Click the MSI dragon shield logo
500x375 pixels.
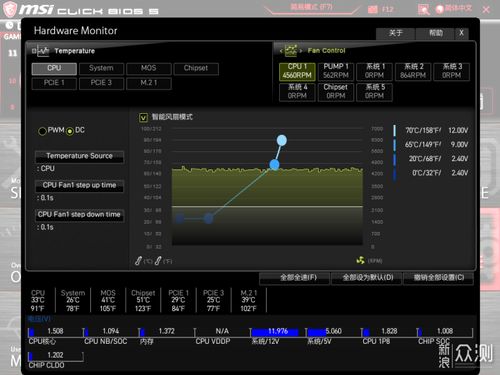tap(10, 9)
